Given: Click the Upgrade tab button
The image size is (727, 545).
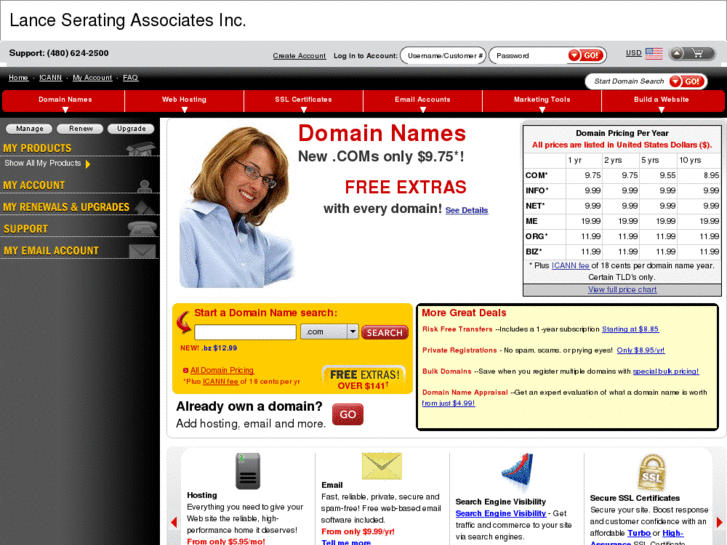Looking at the screenshot, I should (131, 128).
